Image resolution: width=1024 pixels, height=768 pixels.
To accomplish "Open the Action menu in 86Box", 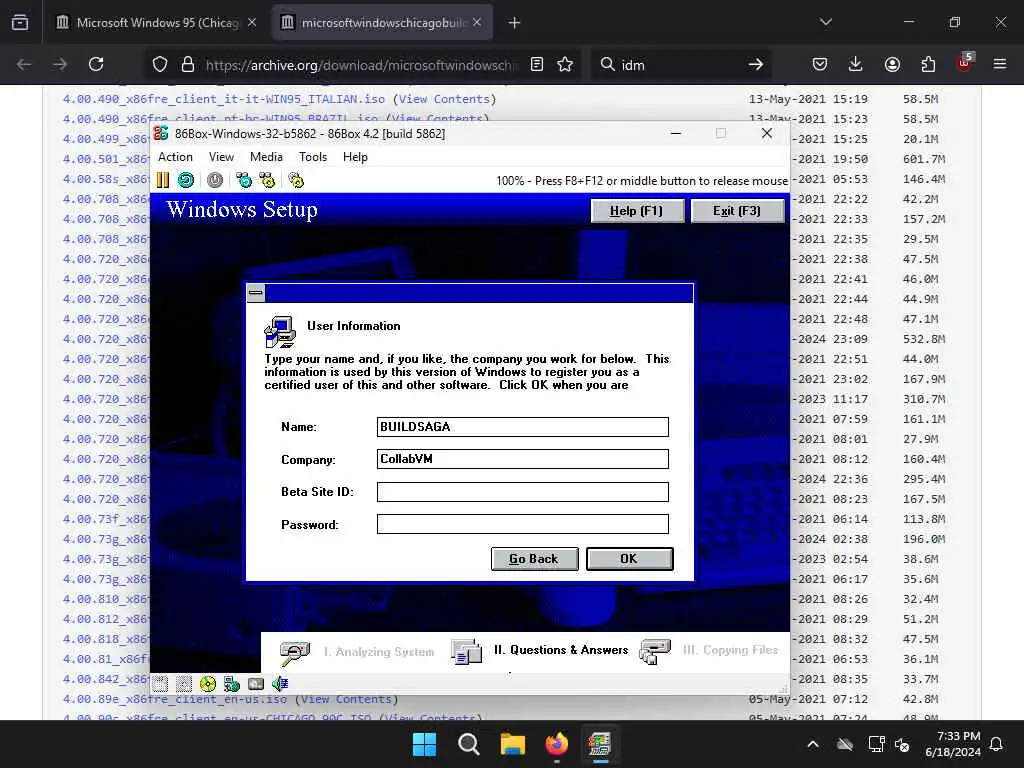I will [175, 157].
